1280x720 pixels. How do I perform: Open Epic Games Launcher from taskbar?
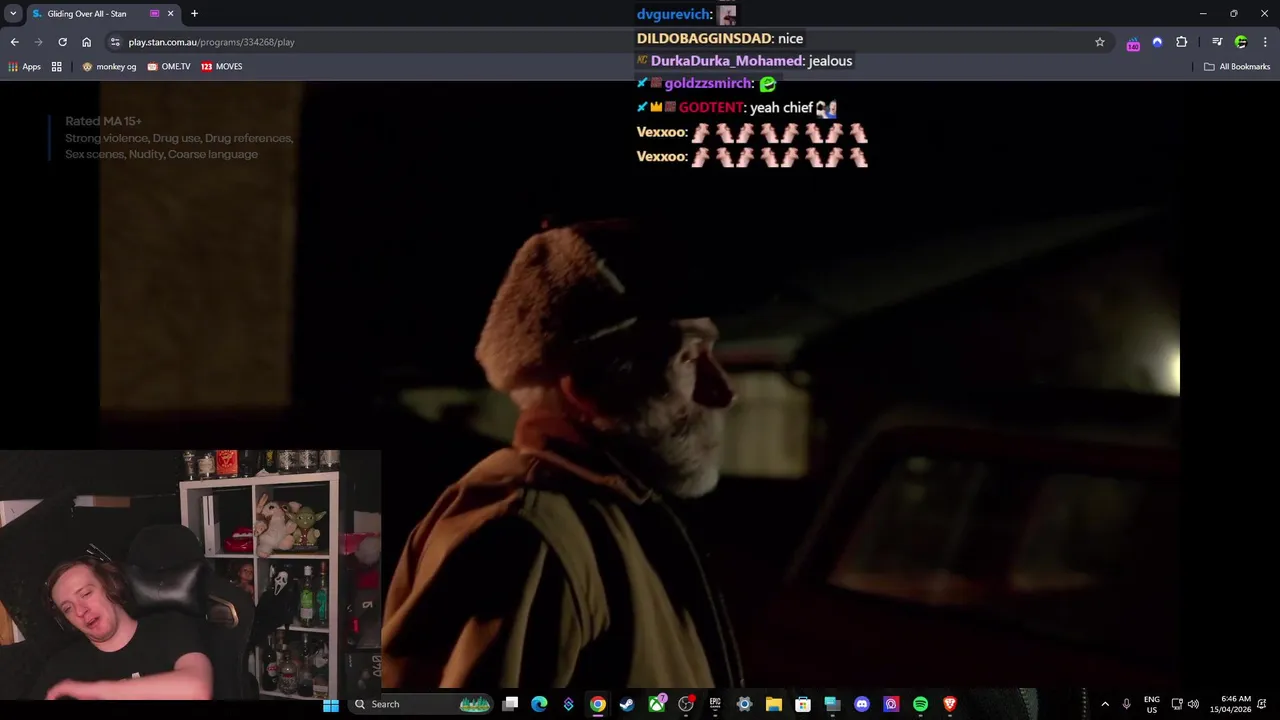(715, 704)
